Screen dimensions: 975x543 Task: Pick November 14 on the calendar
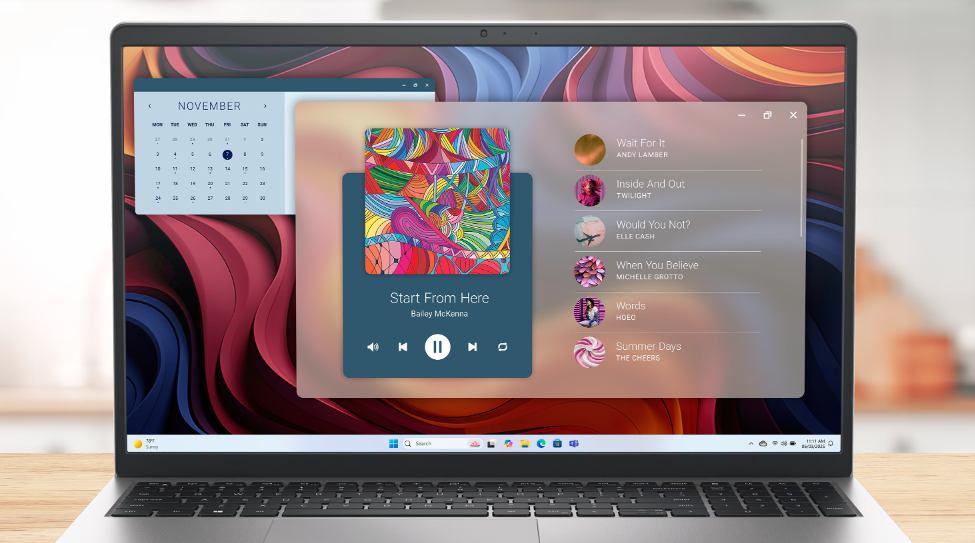[227, 169]
